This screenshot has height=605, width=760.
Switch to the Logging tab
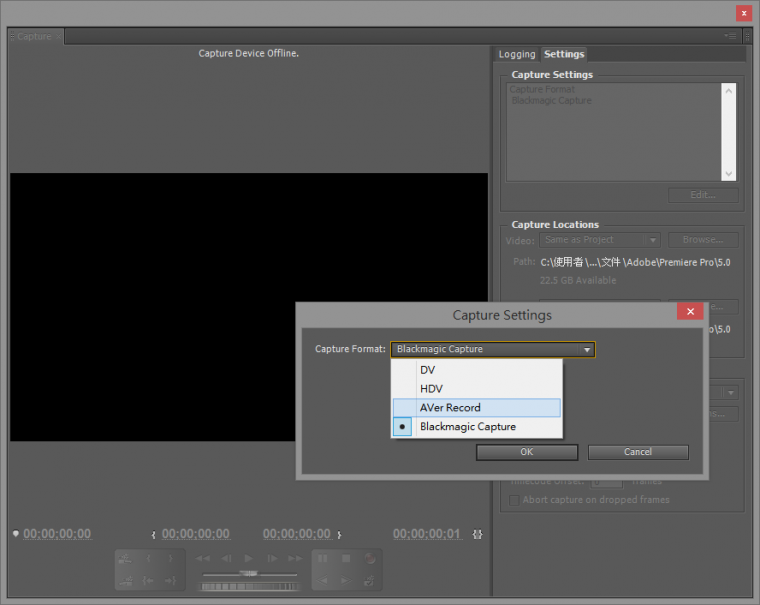517,54
